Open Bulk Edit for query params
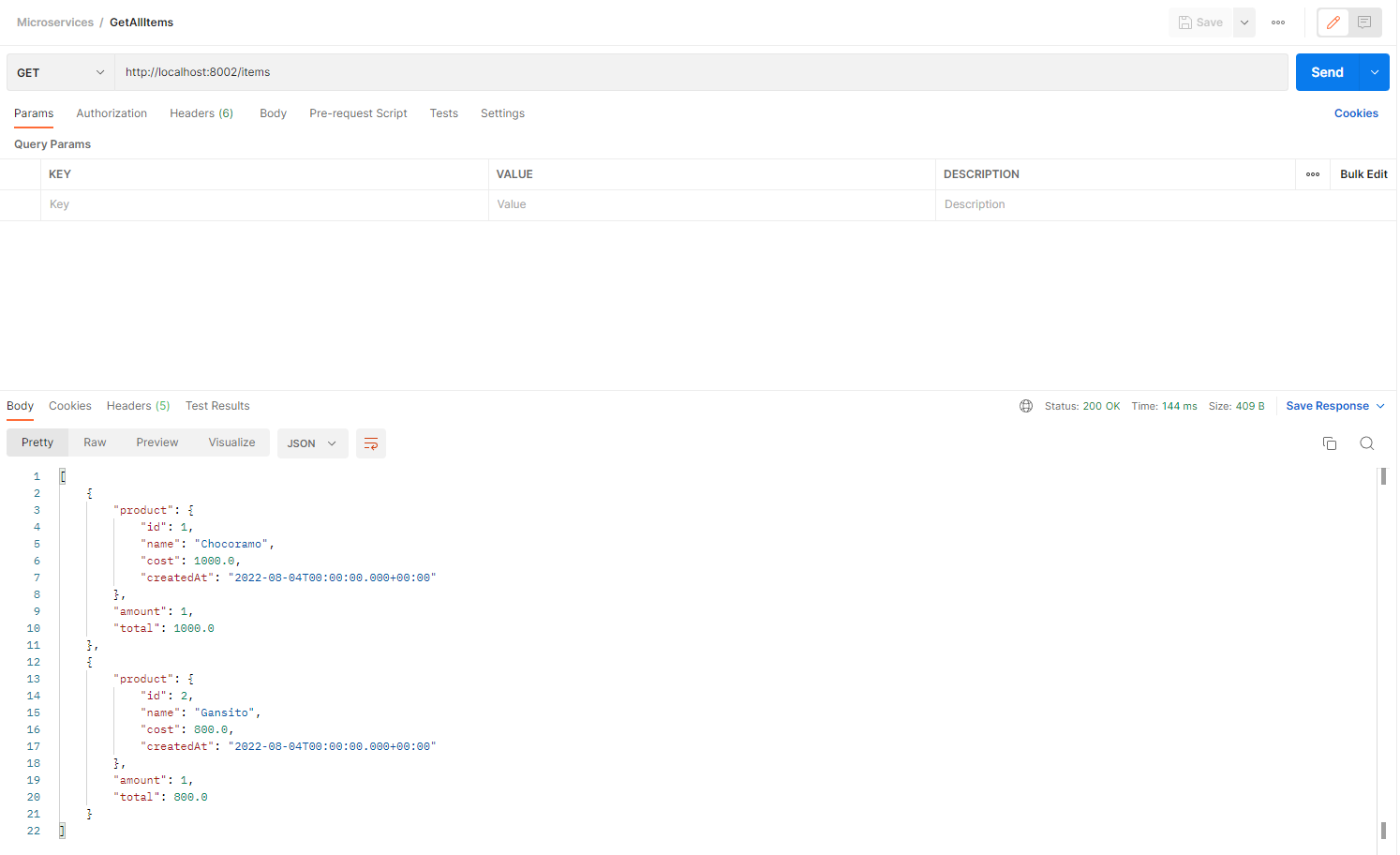Viewport: 1400px width, 855px height. (x=1363, y=173)
